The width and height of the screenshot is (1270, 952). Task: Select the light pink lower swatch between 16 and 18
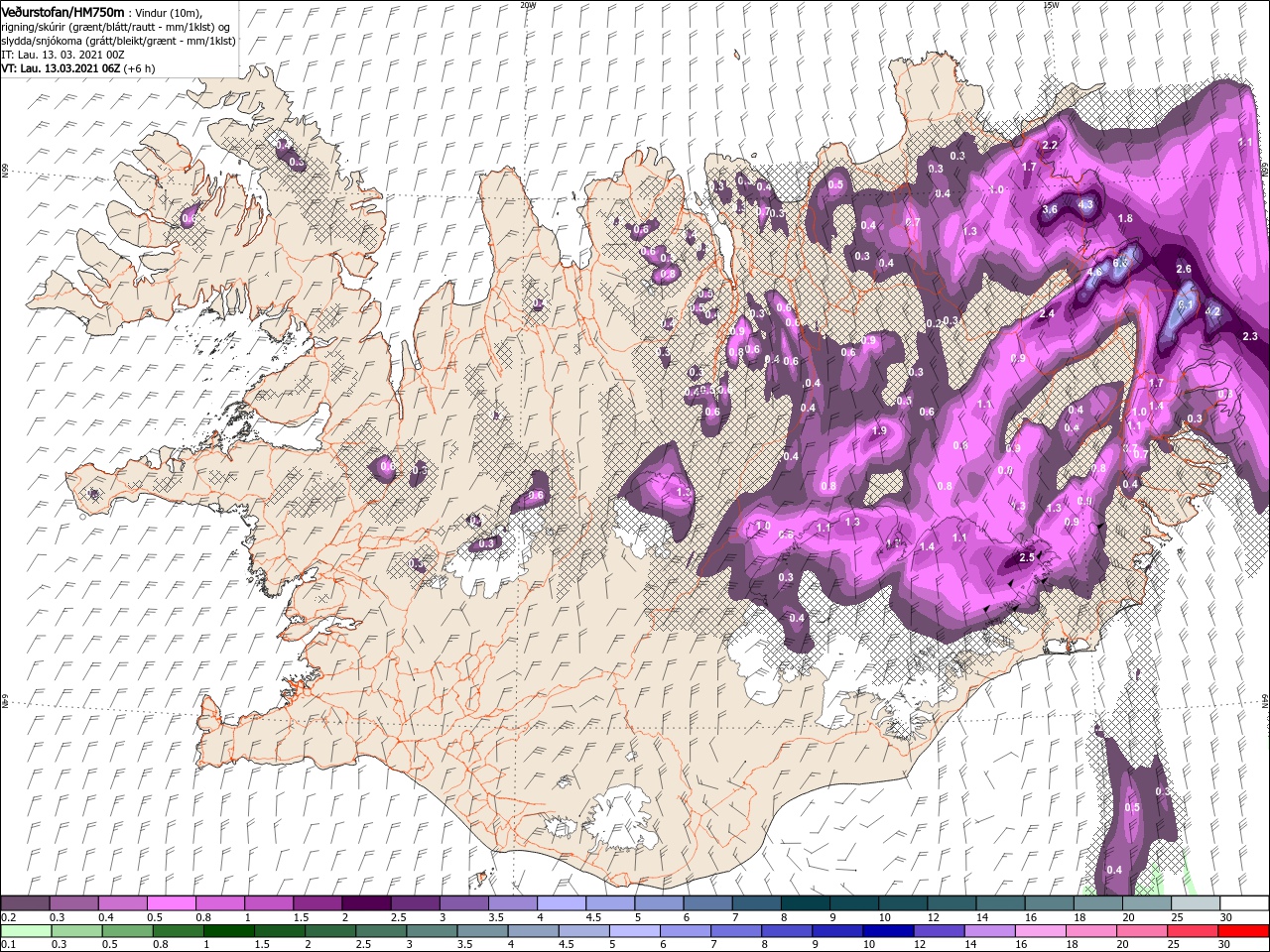tap(1041, 931)
